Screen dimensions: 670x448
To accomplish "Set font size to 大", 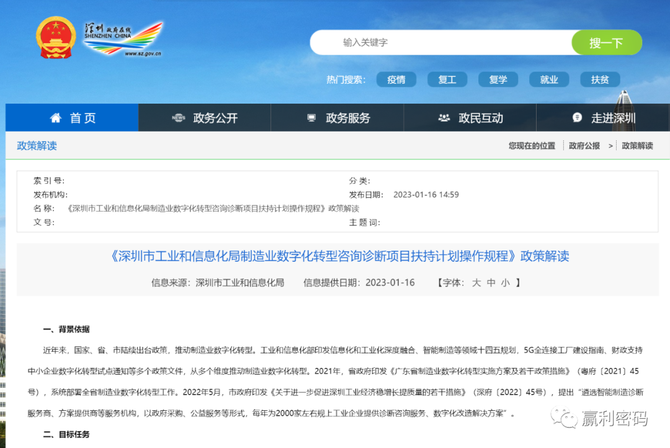I will point(476,283).
